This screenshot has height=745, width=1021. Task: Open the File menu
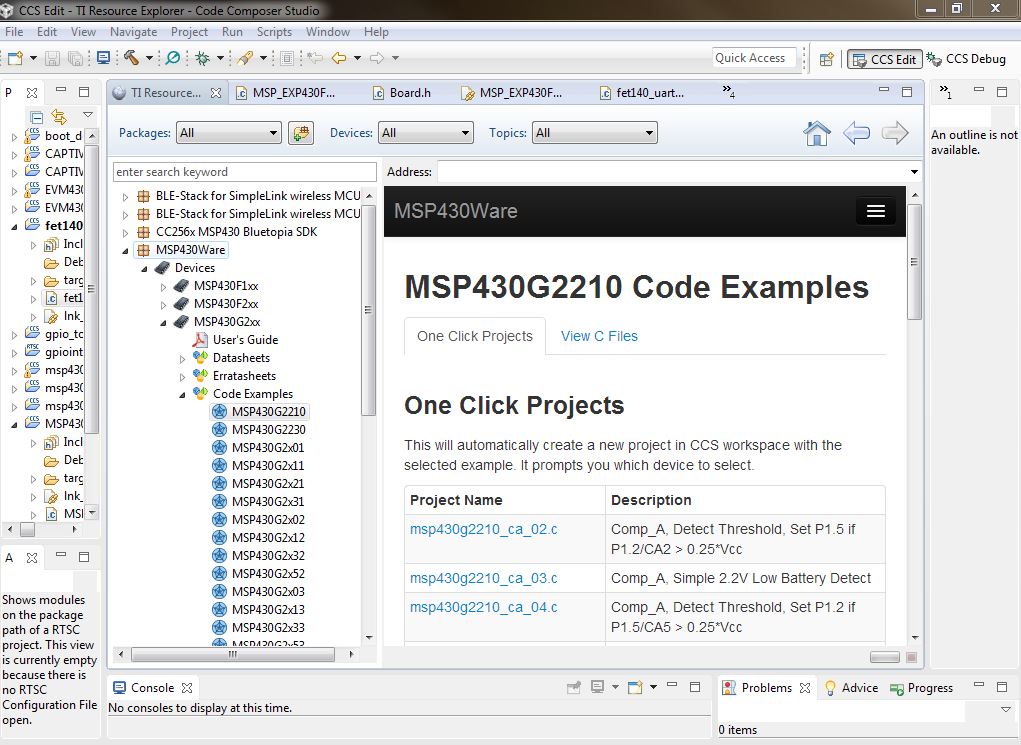point(14,32)
